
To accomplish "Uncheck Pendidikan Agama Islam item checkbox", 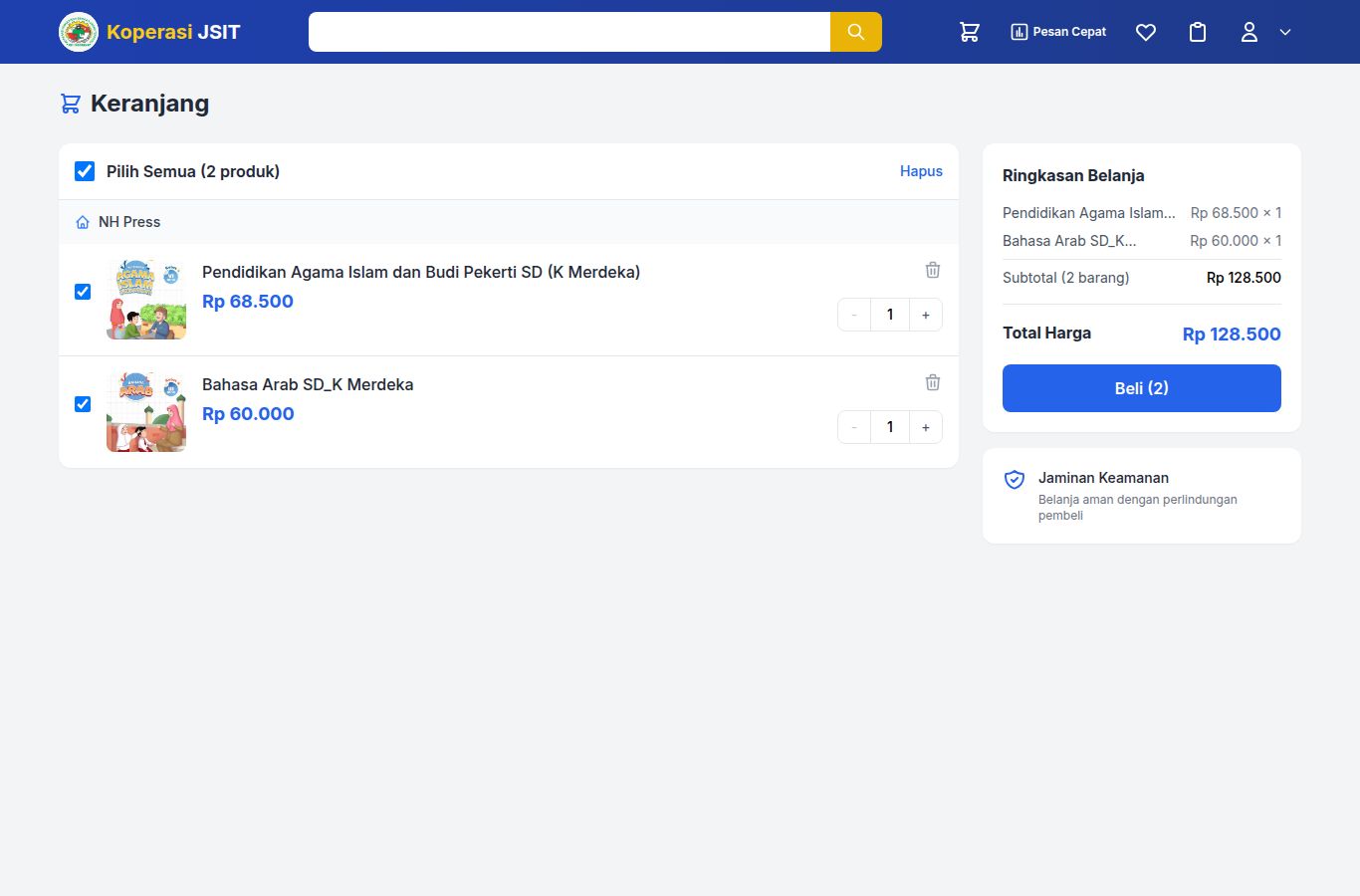I will tap(83, 292).
